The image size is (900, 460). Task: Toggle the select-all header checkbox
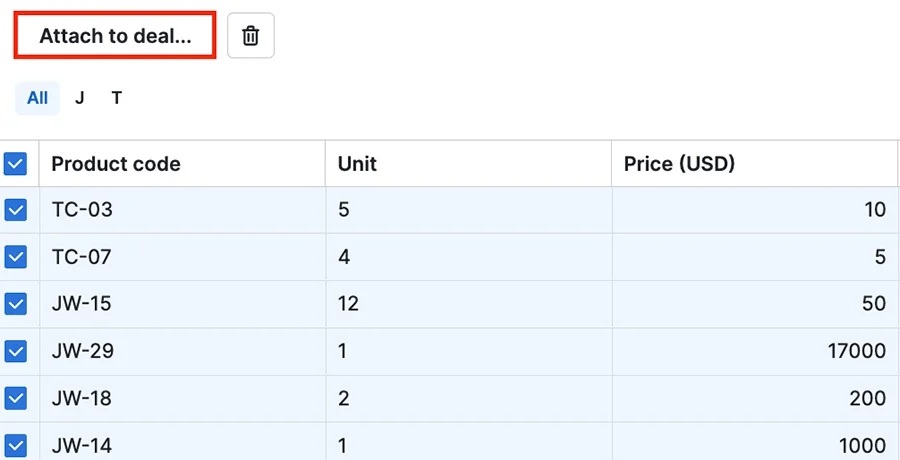[x=15, y=164]
